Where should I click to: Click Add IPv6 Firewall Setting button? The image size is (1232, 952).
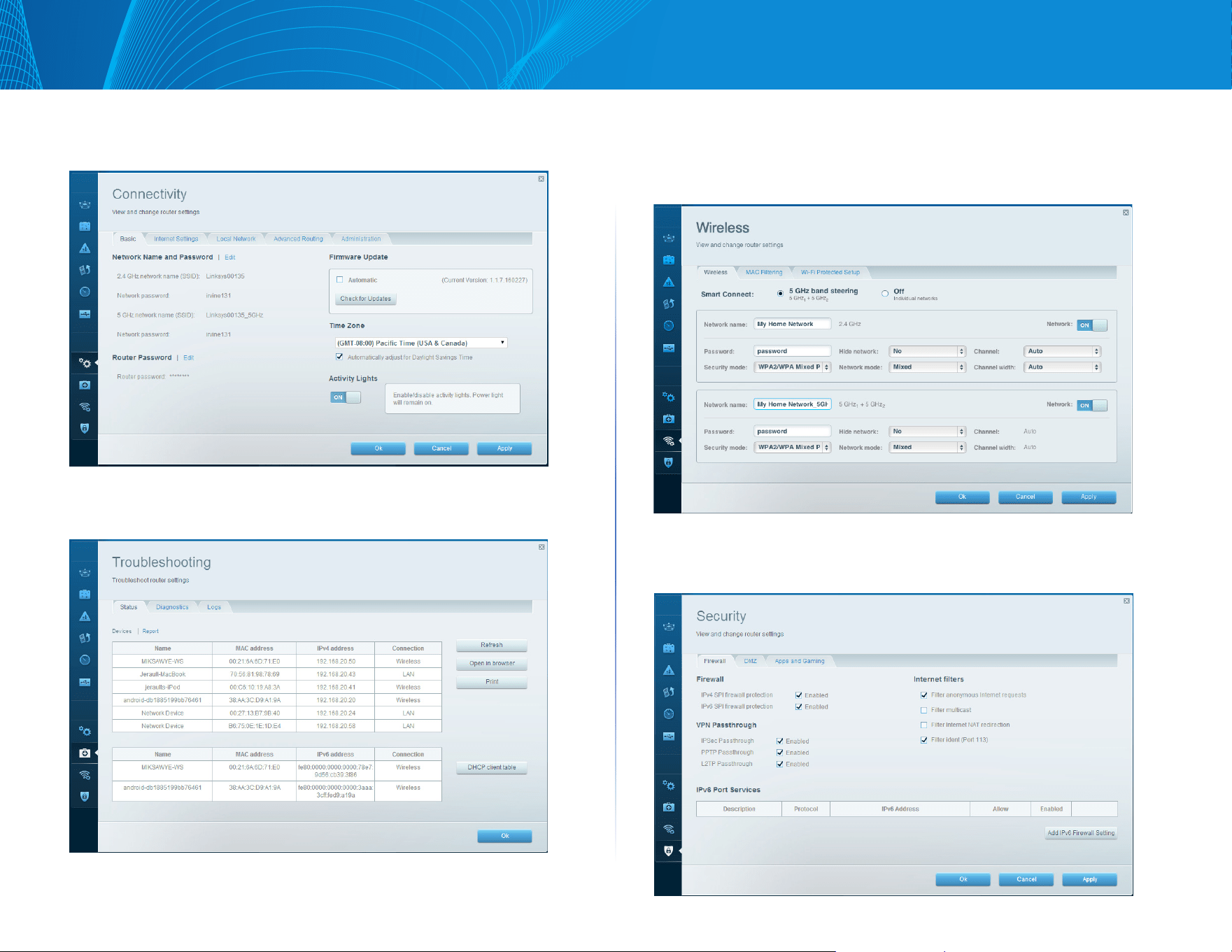click(x=1081, y=833)
